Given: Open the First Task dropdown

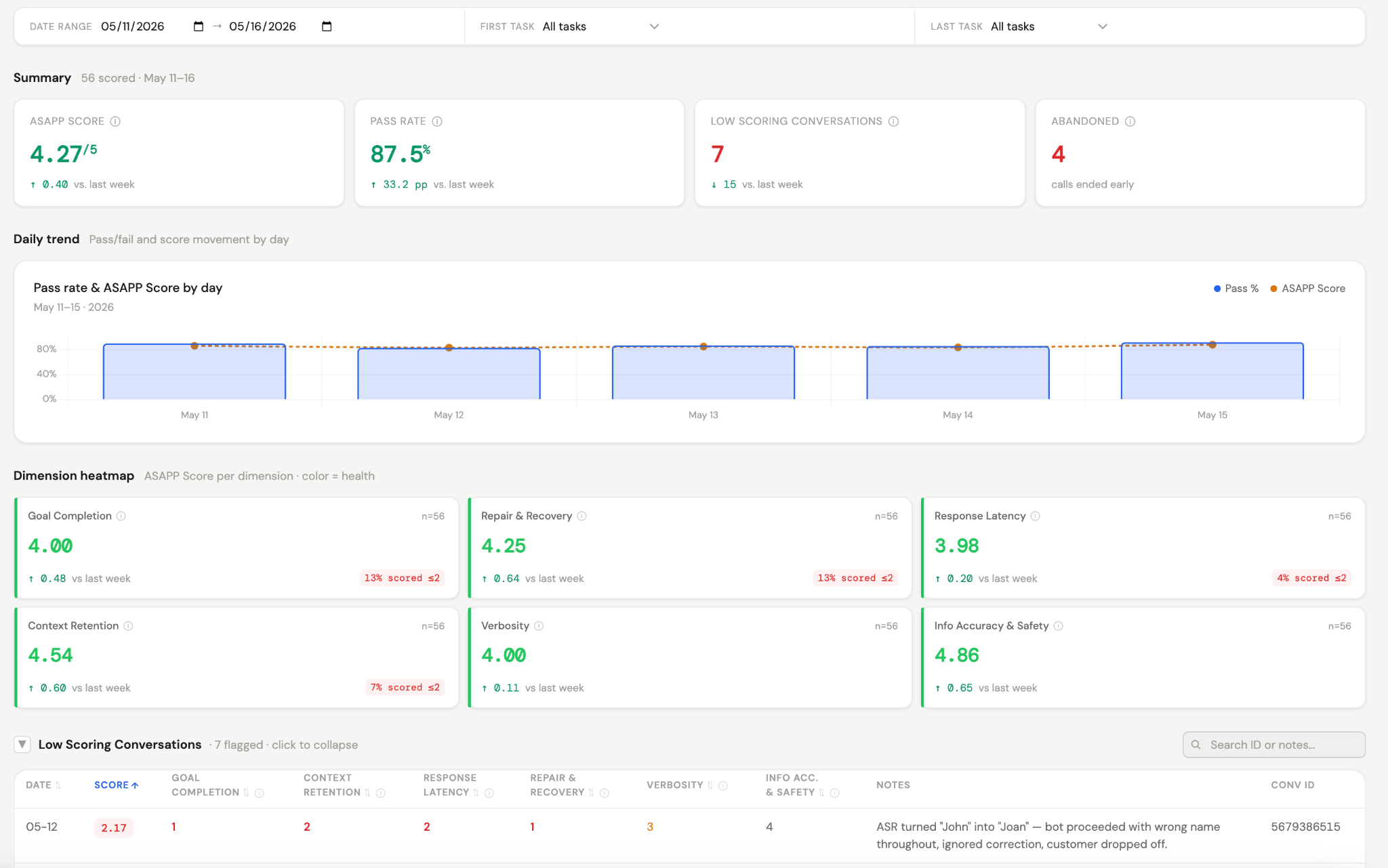Looking at the screenshot, I should [600, 26].
